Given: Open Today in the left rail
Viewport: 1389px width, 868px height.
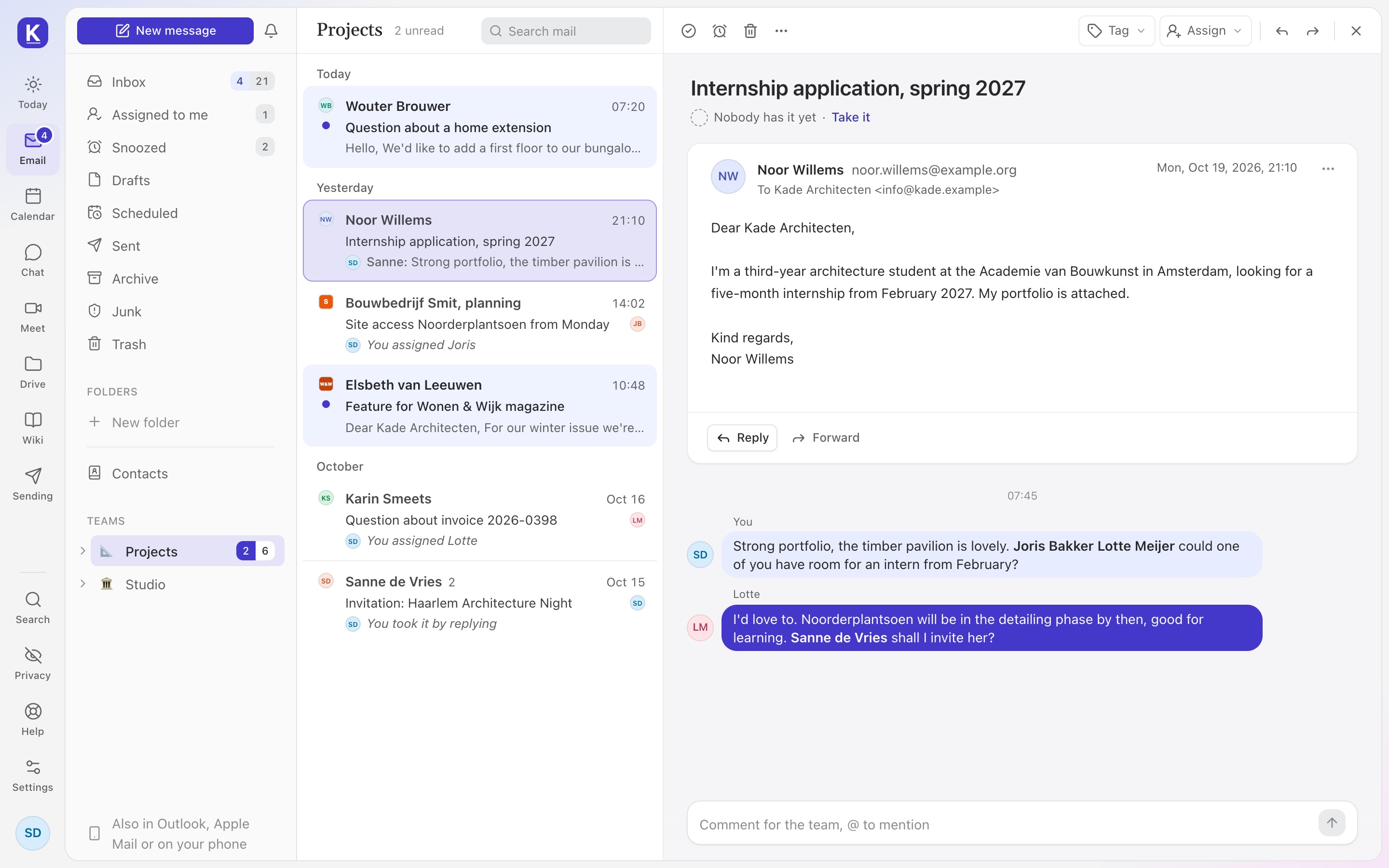Looking at the screenshot, I should (x=33, y=93).
